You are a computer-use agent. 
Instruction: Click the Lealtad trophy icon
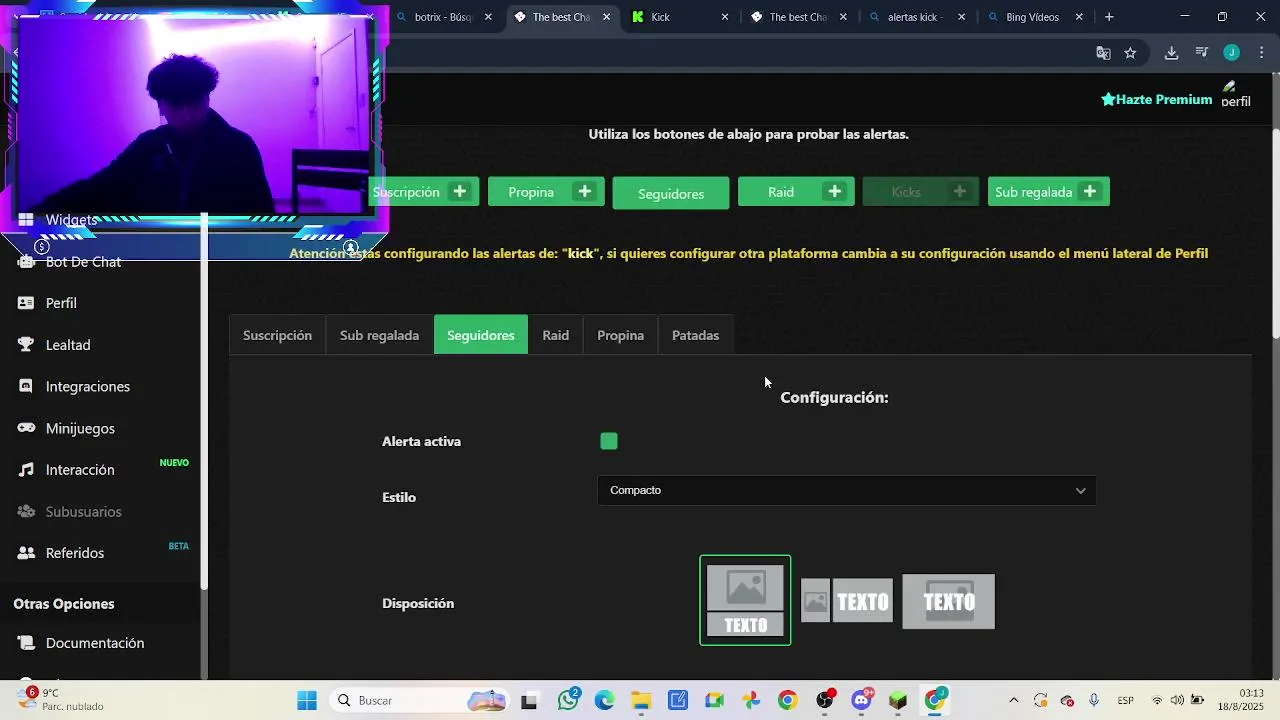pyautogui.click(x=26, y=345)
